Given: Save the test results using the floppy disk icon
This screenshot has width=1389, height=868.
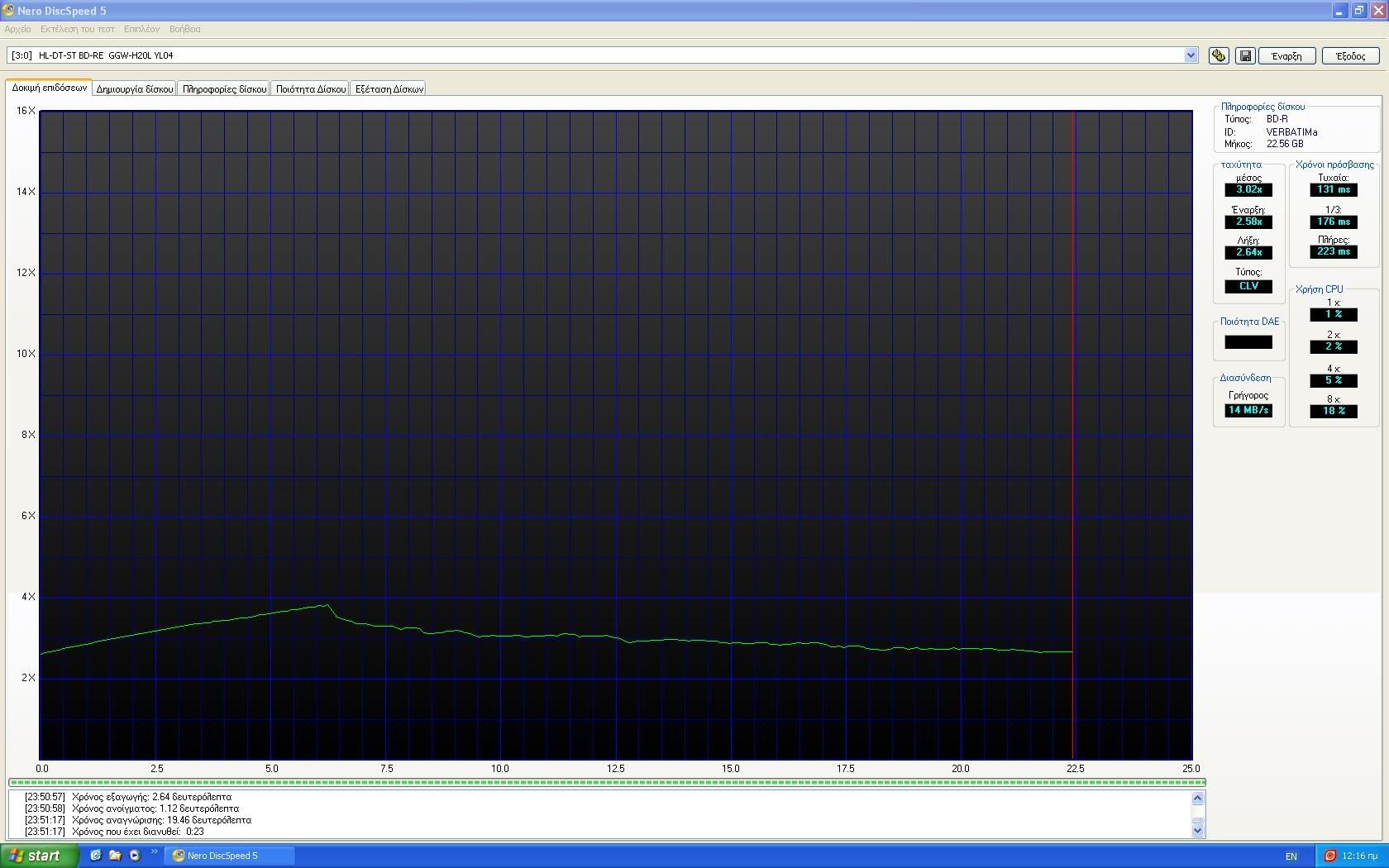Looking at the screenshot, I should 1244,55.
